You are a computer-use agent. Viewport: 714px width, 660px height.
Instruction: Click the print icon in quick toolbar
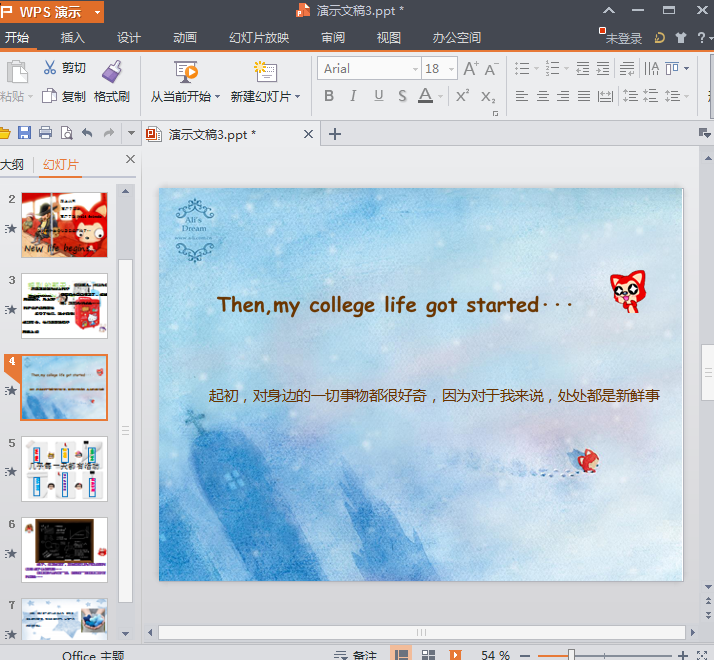pos(46,133)
